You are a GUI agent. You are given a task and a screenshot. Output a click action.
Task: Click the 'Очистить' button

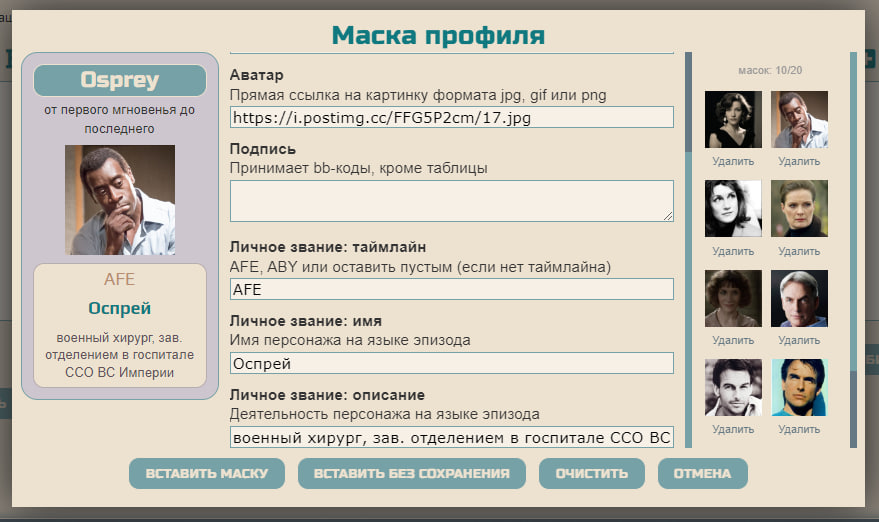pyautogui.click(x=591, y=473)
